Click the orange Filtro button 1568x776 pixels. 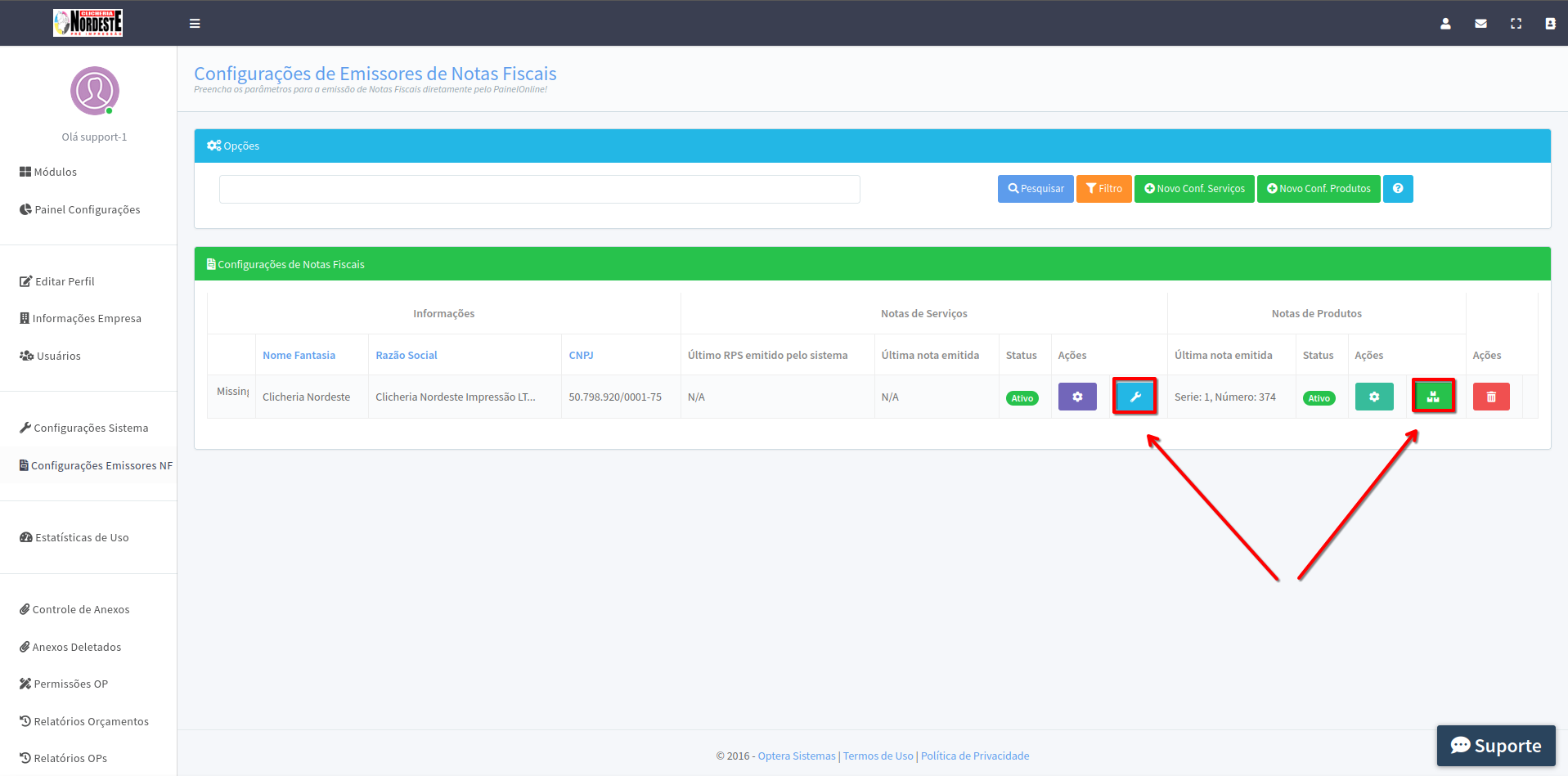click(1104, 189)
